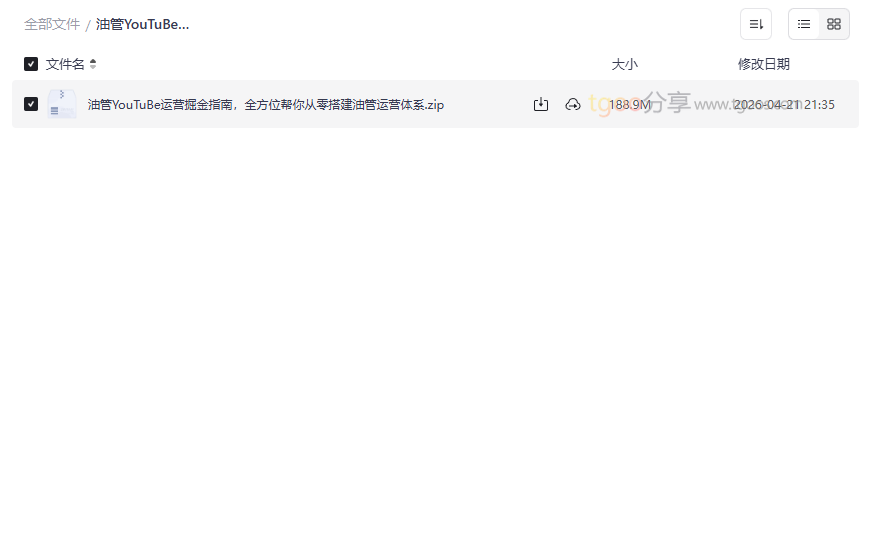Switch to grid view layout

(x=833, y=24)
